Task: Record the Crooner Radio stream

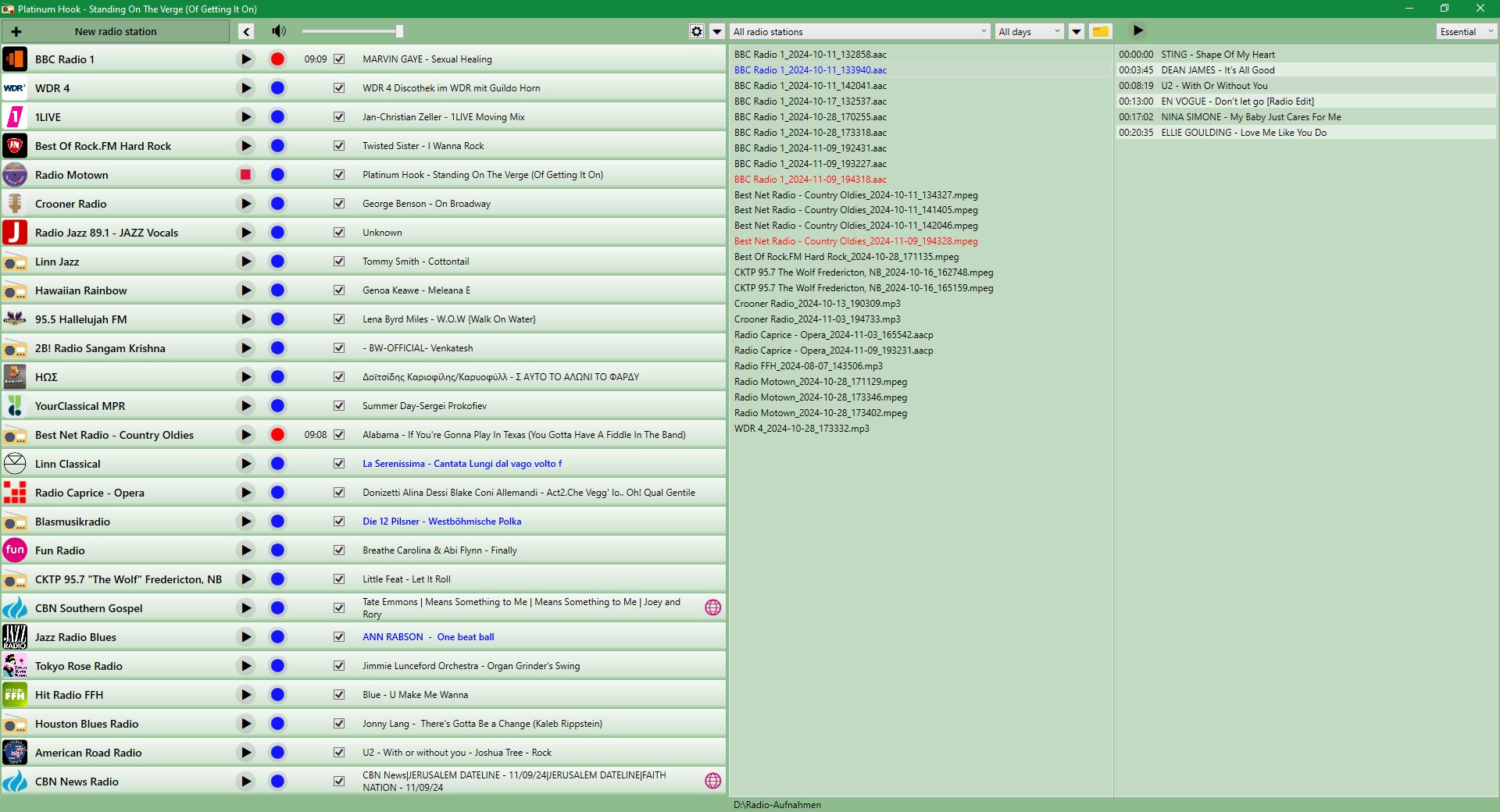Action: click(x=277, y=204)
